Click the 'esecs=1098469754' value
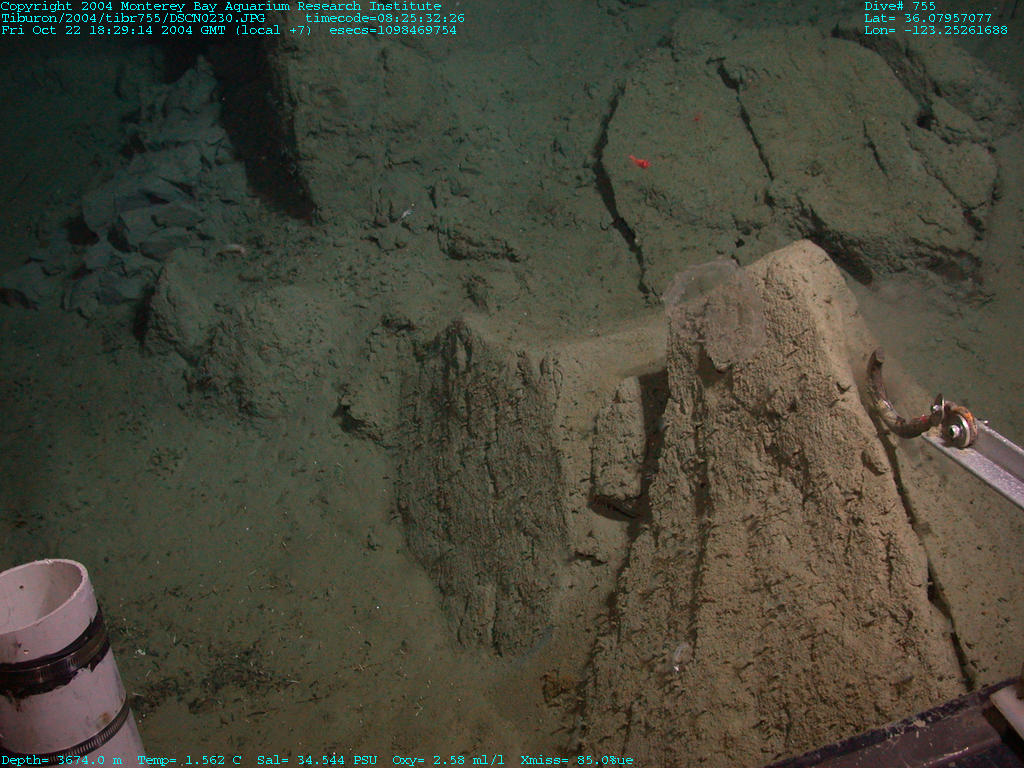The width and height of the screenshot is (1024, 768). pyautogui.click(x=393, y=30)
